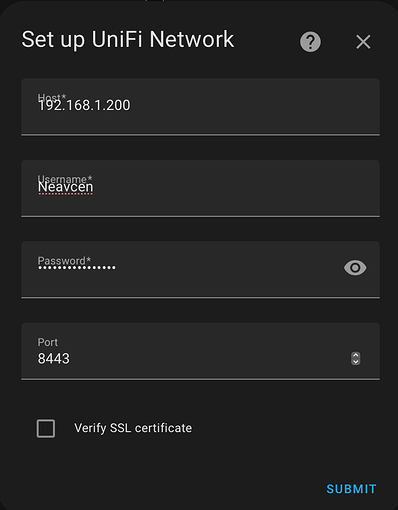The height and width of the screenshot is (510, 398).
Task: Click the masked password dots
Action: (x=77, y=267)
